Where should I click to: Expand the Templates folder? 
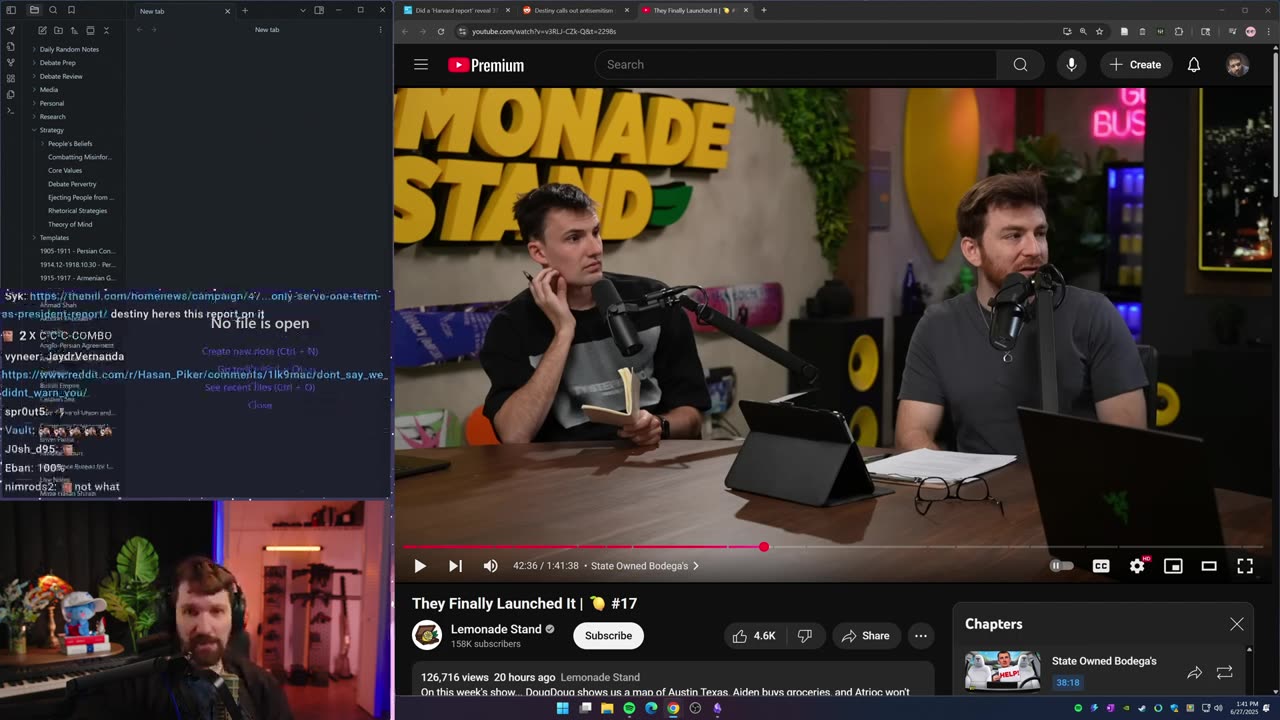(54, 238)
